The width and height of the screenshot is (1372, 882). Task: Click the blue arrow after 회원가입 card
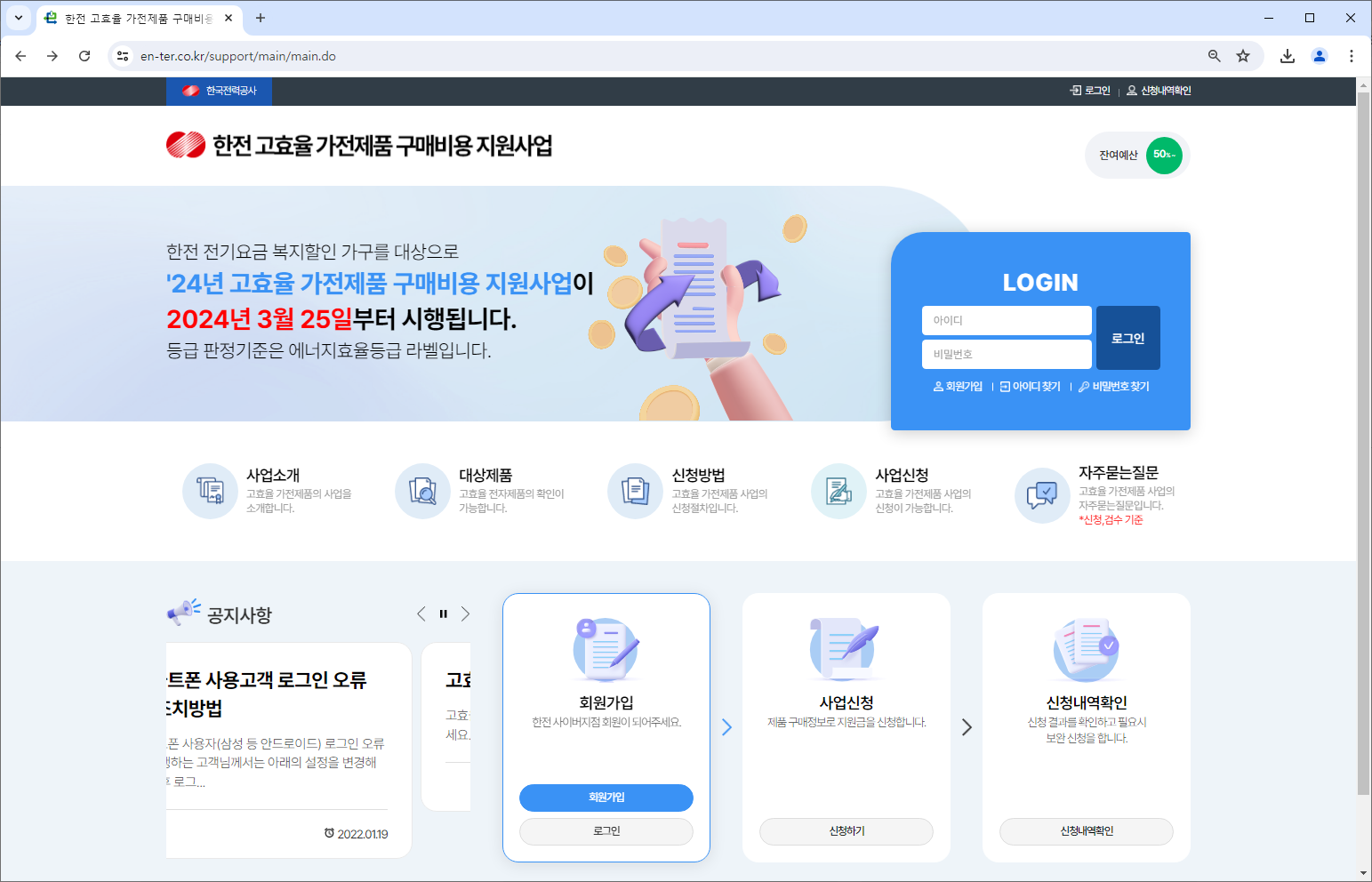726,727
